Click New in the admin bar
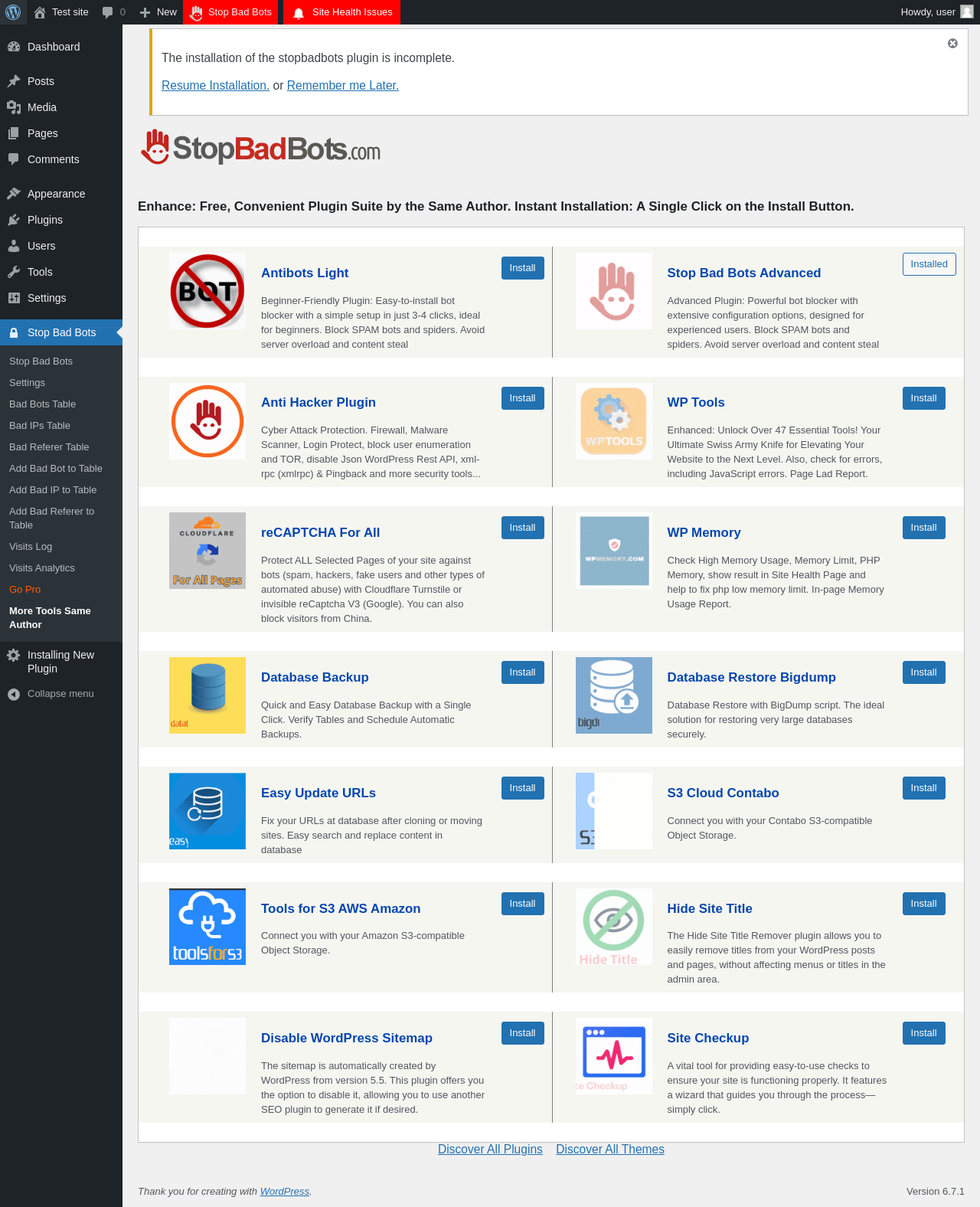The width and height of the screenshot is (980, 1207). click(158, 12)
